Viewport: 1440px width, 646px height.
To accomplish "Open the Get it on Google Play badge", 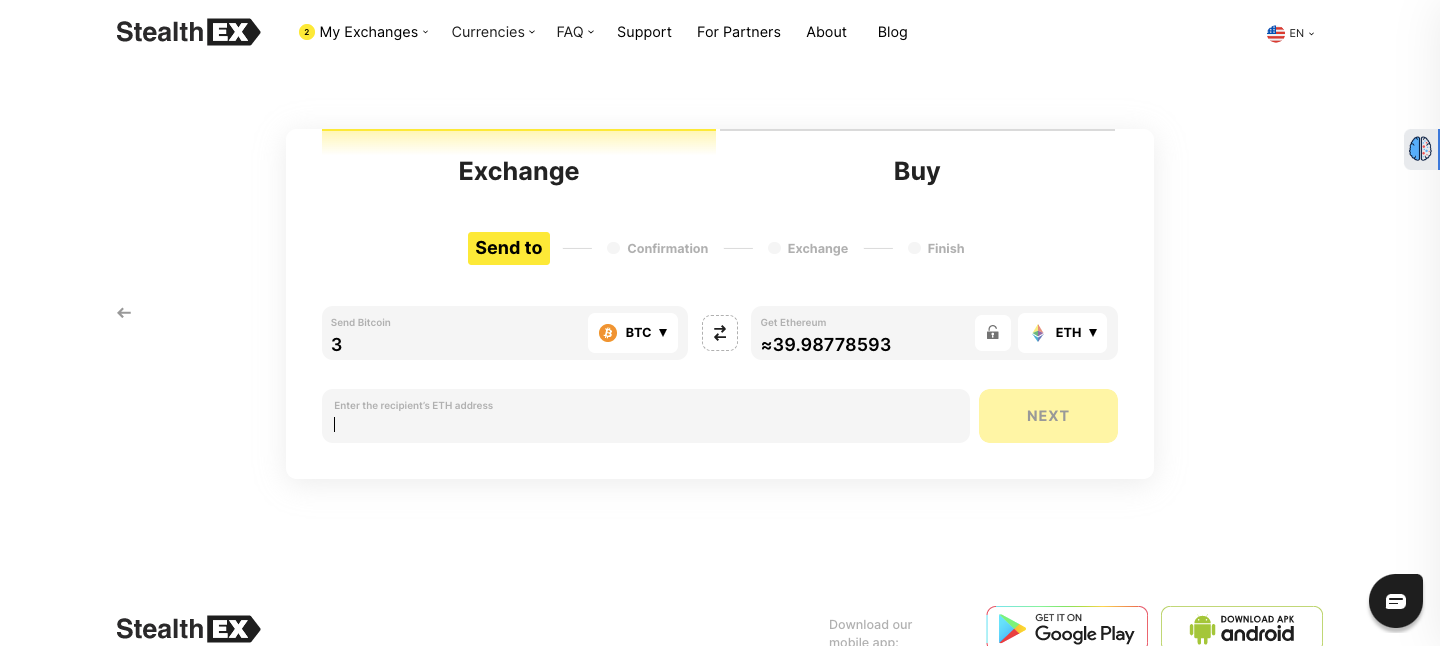I will (1067, 626).
